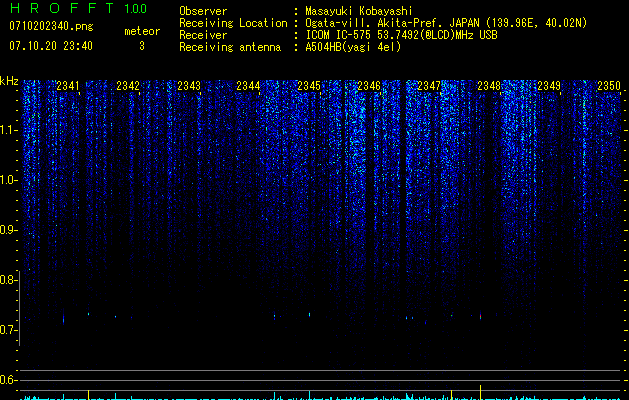
Task: Click the 2350 time marker
Action: click(609, 86)
